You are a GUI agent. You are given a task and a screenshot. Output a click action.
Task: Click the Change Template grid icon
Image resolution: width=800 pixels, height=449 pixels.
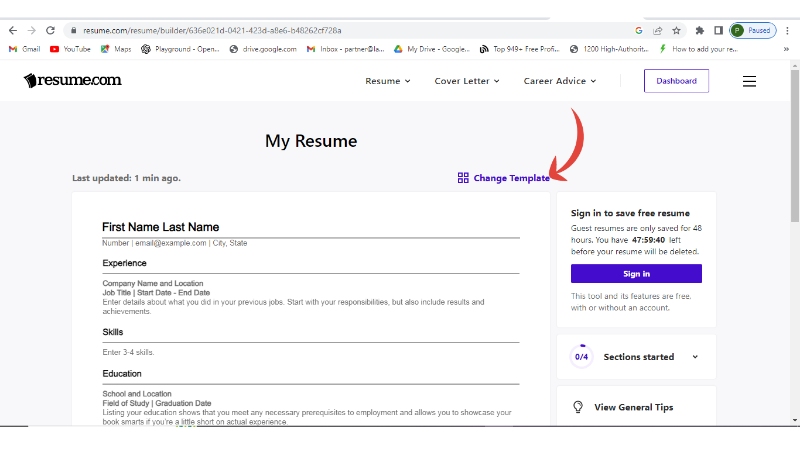(463, 178)
